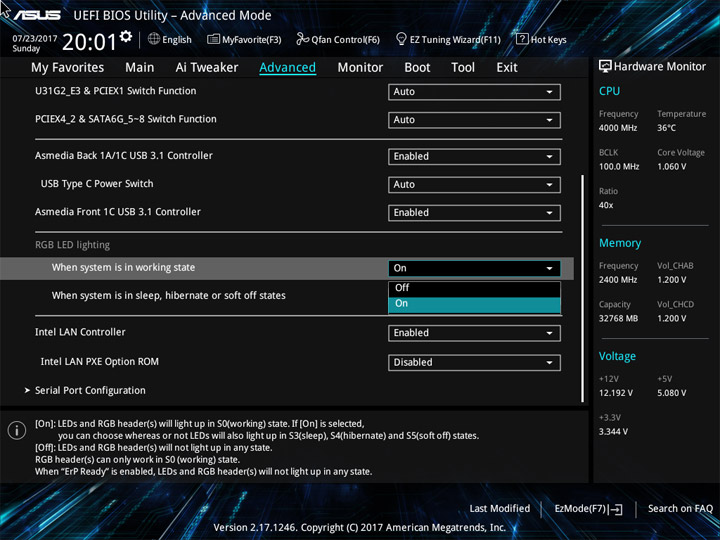This screenshot has height=540, width=720.
Task: Click the +3.3V value 3.344 V
Action: (x=613, y=432)
